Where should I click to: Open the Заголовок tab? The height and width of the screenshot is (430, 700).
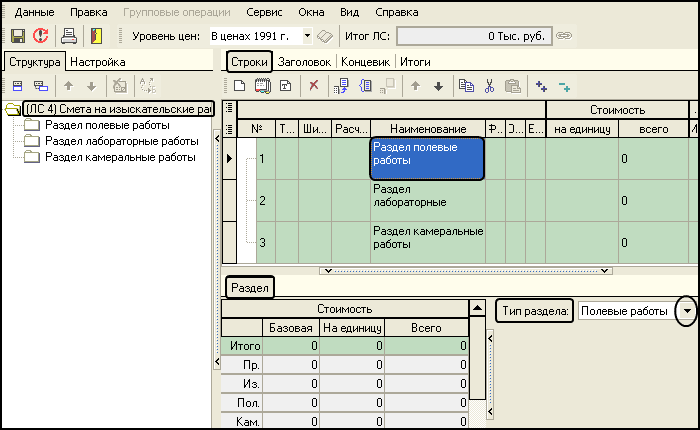pos(305,61)
